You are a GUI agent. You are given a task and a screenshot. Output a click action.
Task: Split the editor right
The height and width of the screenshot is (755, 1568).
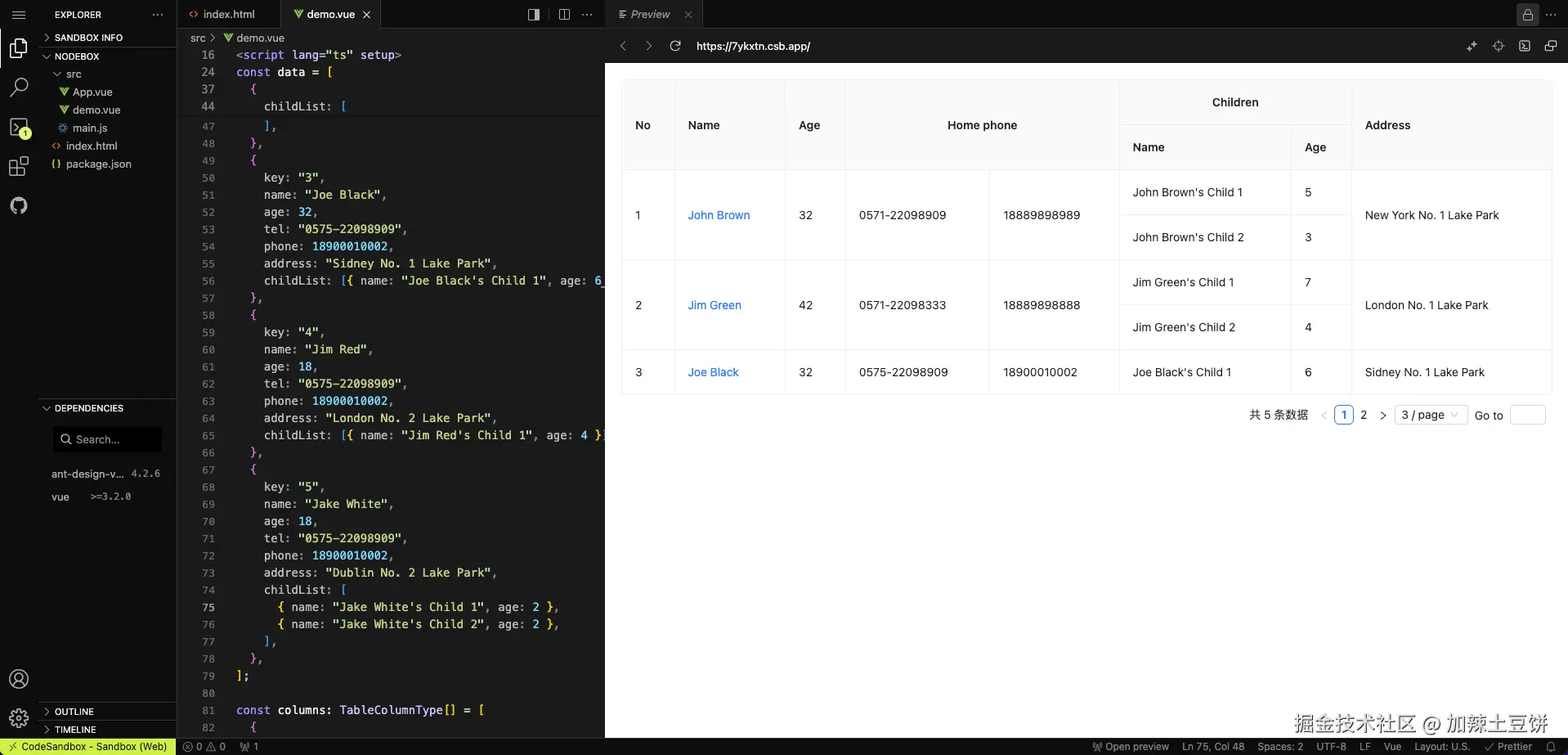[564, 15]
